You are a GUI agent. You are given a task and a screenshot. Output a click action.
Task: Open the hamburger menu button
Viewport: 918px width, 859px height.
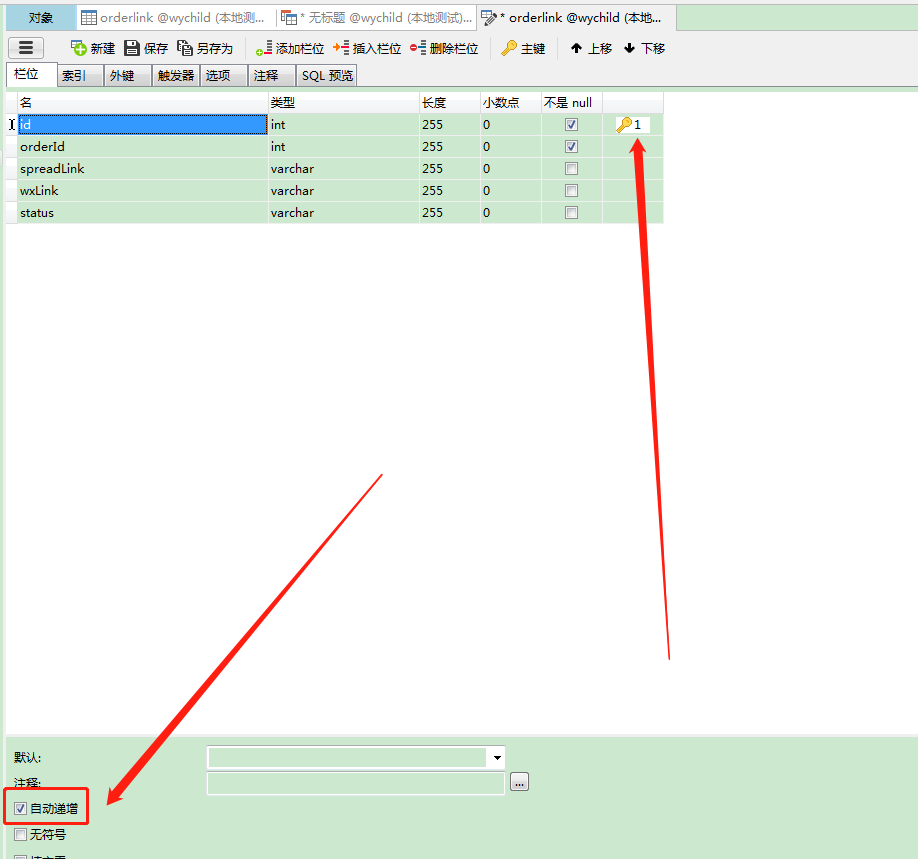(x=26, y=47)
